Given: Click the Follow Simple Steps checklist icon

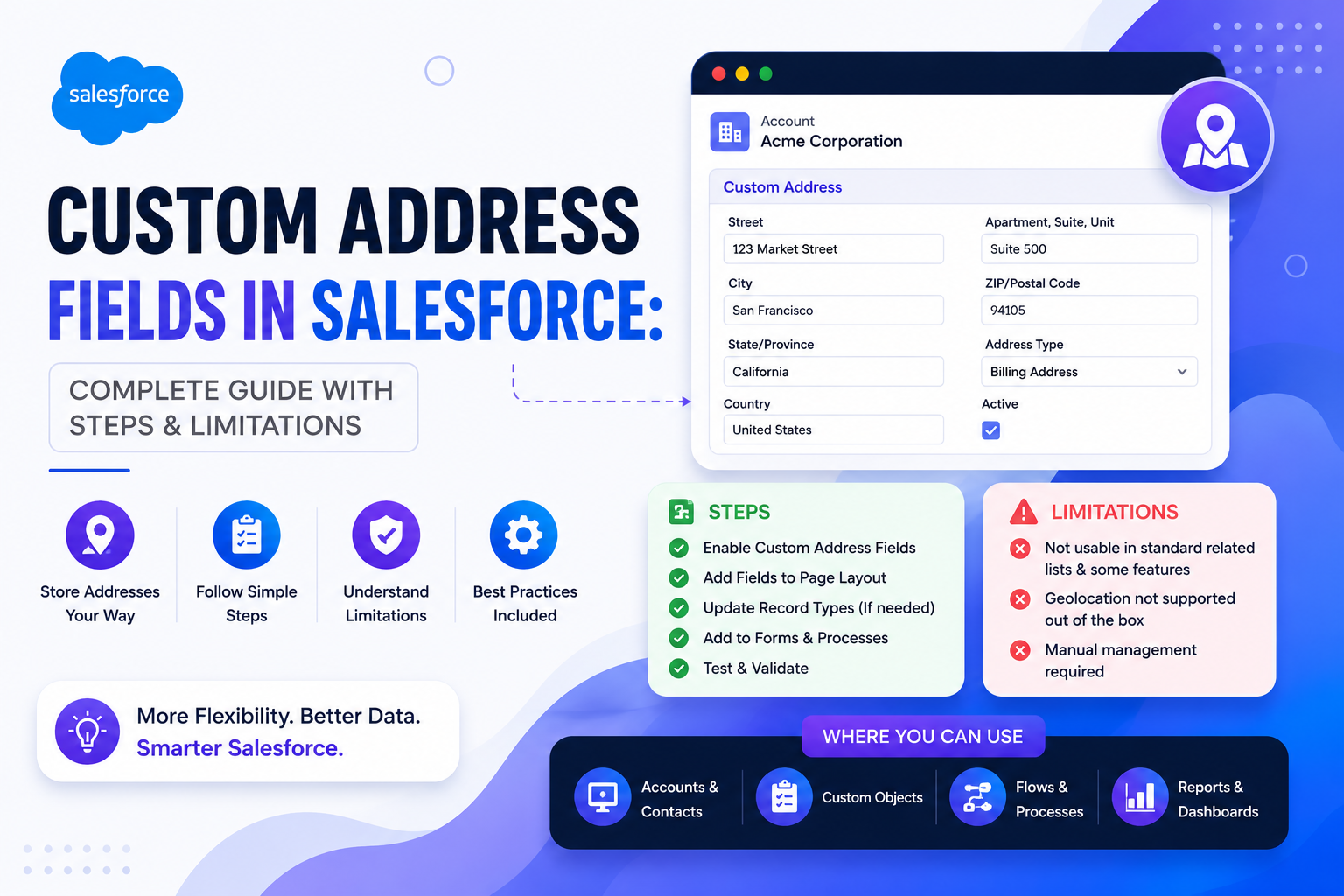Looking at the screenshot, I should [x=247, y=535].
